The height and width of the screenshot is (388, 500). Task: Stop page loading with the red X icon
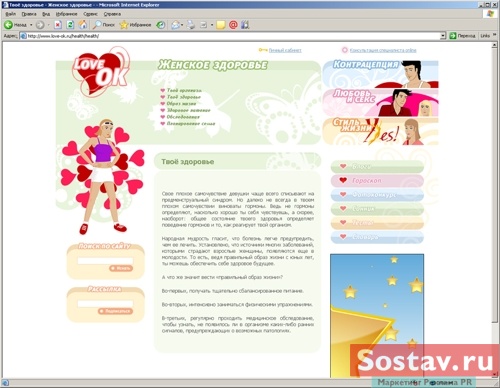point(58,25)
